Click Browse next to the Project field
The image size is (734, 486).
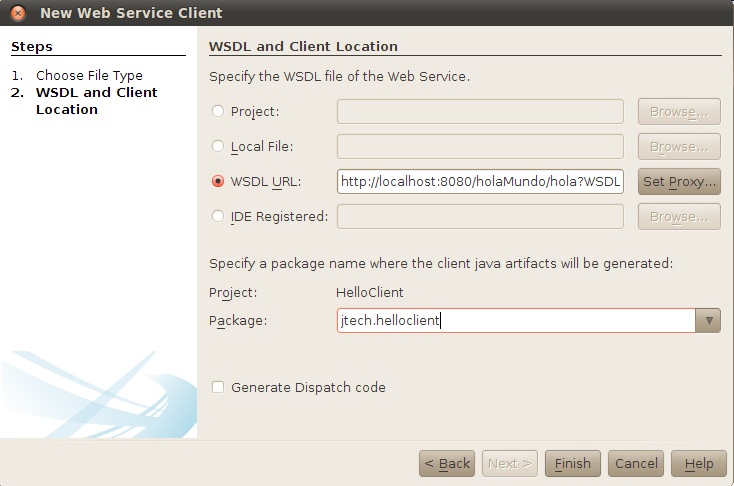coord(679,112)
